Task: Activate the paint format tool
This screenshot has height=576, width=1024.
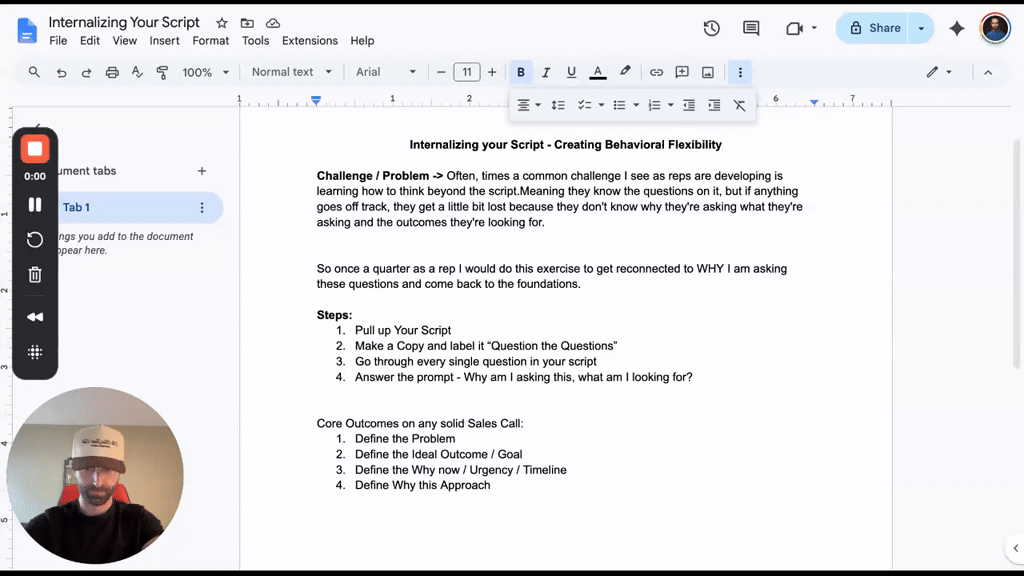Action: [x=162, y=72]
